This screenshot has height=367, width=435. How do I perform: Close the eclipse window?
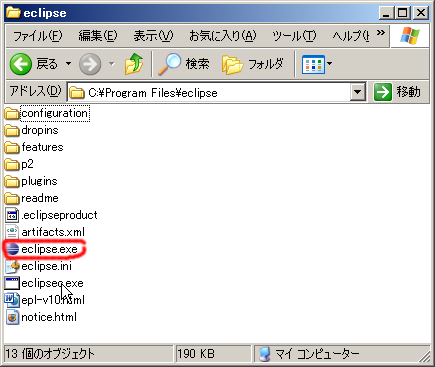pos(421,13)
